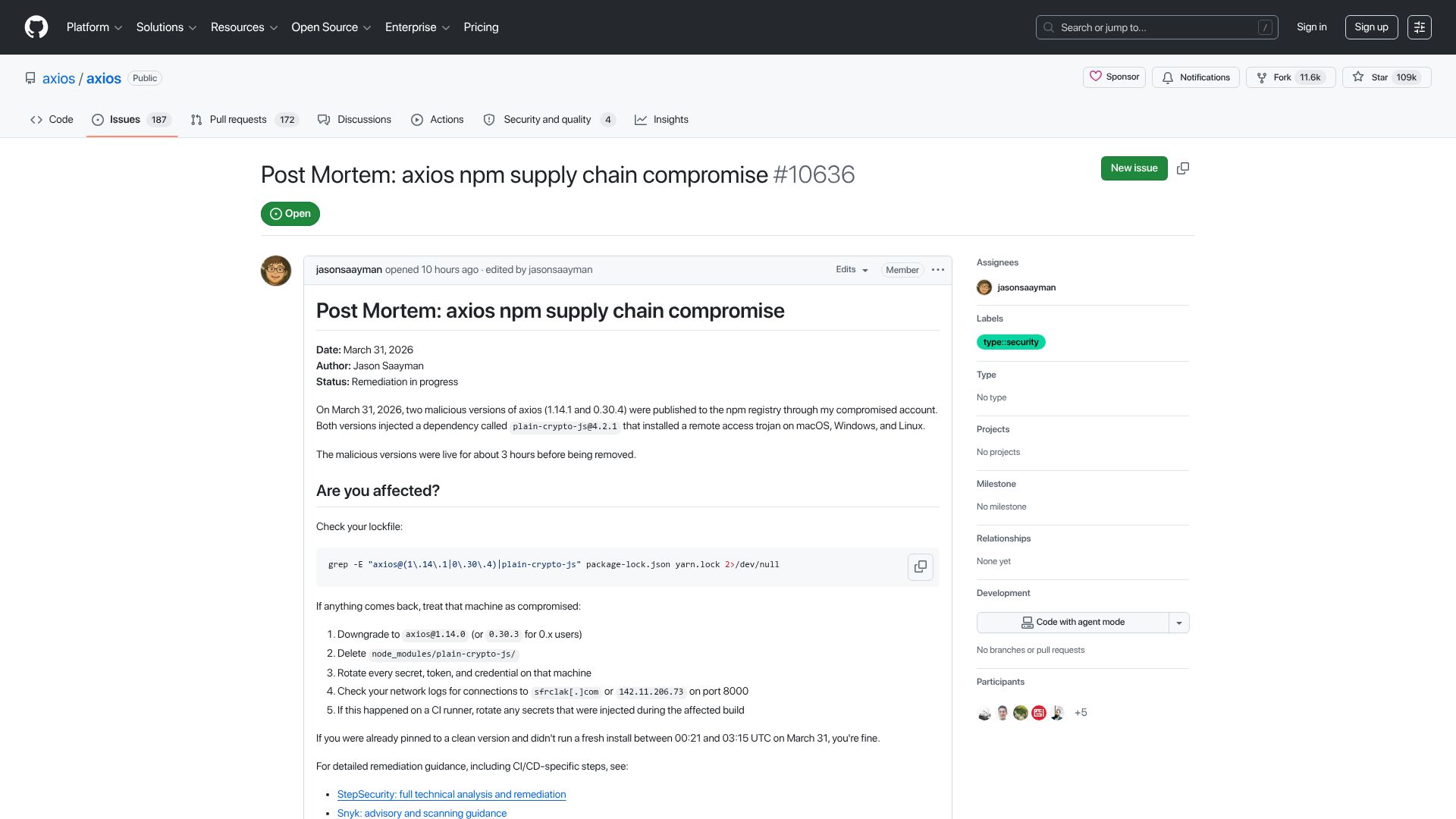Click the type::security label
This screenshot has width=1456, height=819.
pyautogui.click(x=1011, y=342)
